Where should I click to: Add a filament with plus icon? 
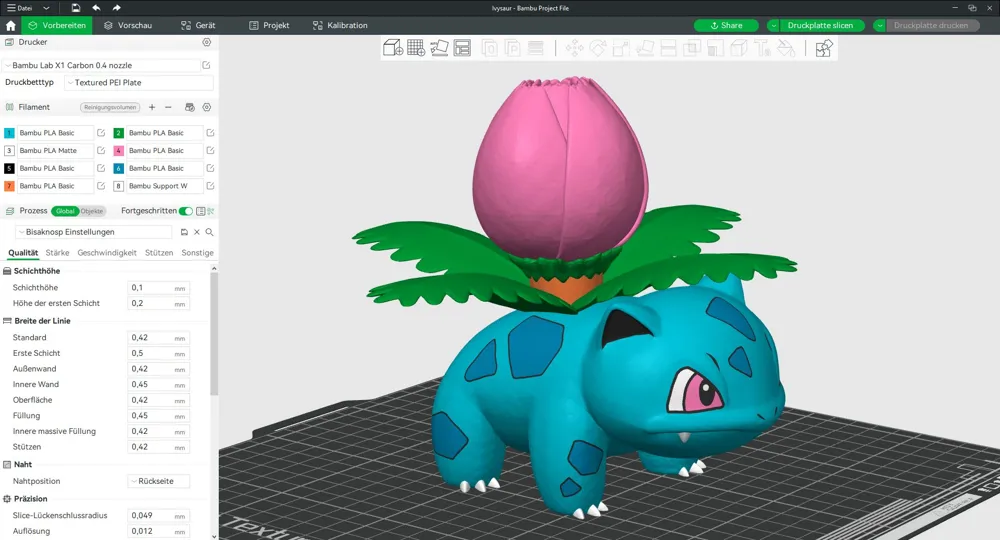152,107
